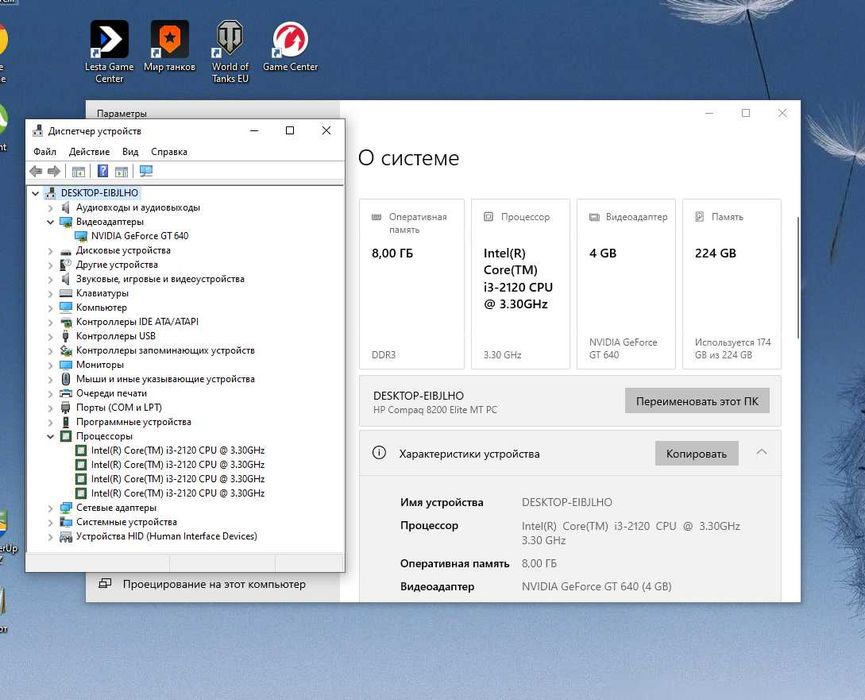This screenshot has width=865, height=700.
Task: Launch the Мир танков desktop icon
Action: pos(169,46)
